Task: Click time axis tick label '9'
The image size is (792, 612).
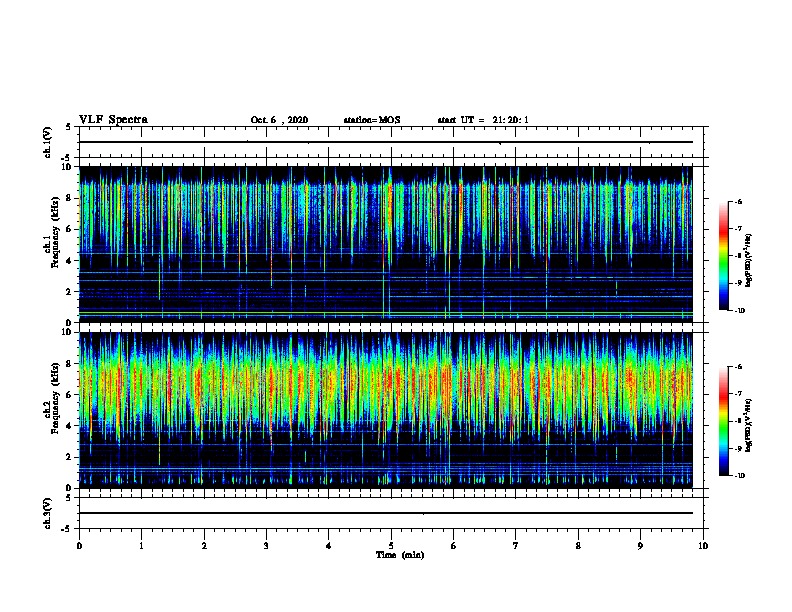Action: 640,545
